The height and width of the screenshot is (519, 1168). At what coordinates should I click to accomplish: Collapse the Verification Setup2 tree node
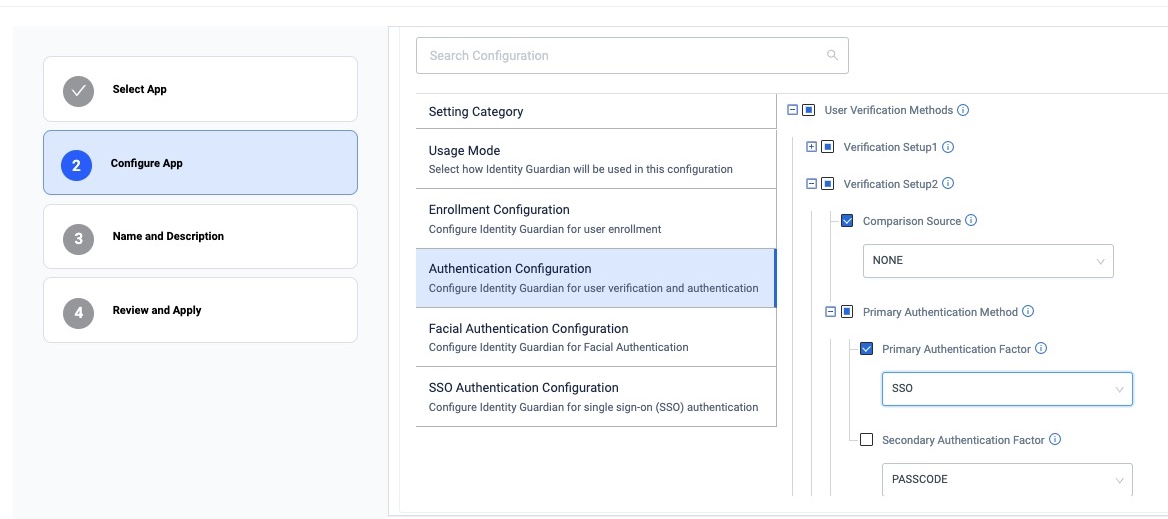[811, 184]
